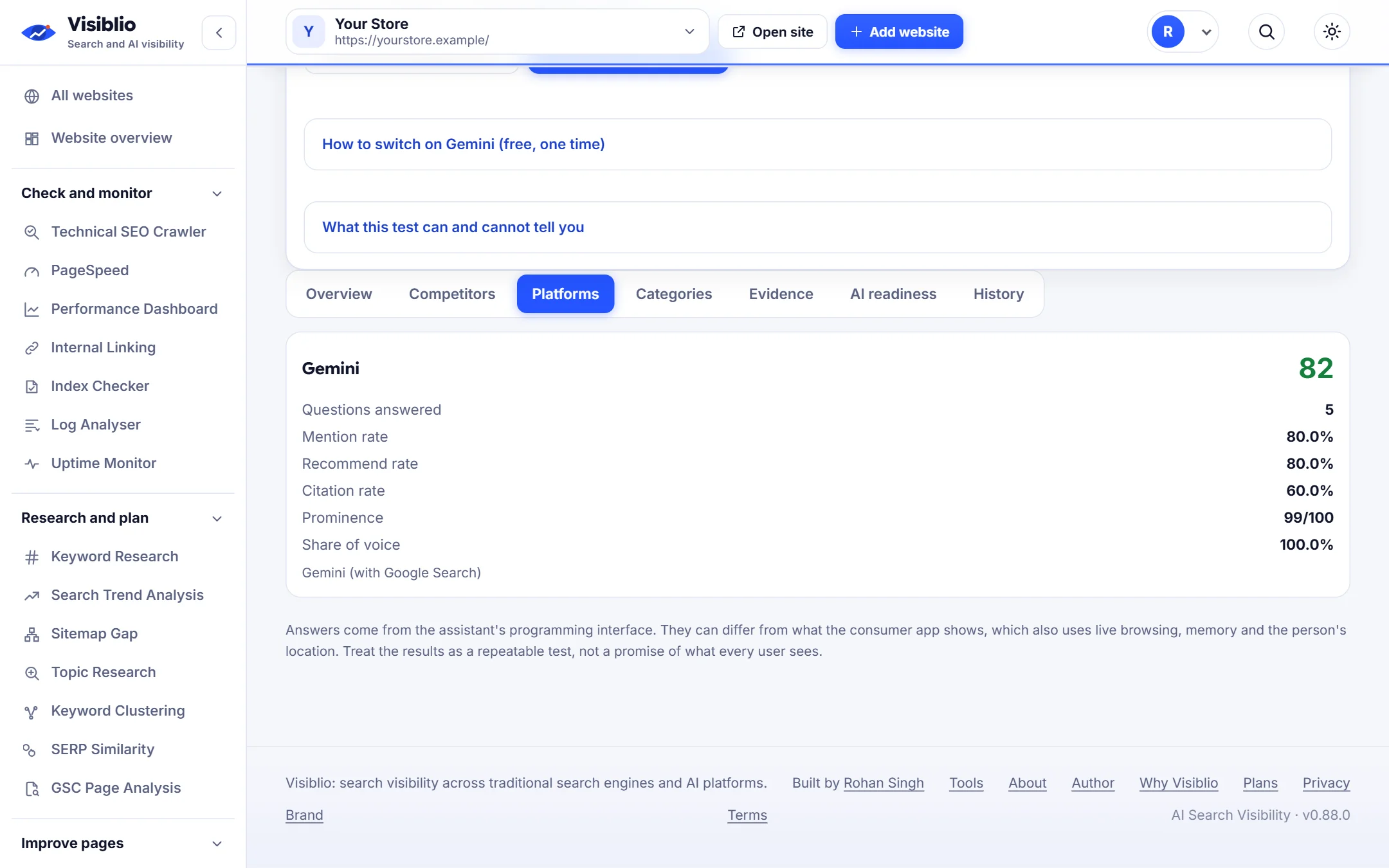
Task: Toggle light/dark theme sun icon
Action: click(x=1332, y=32)
